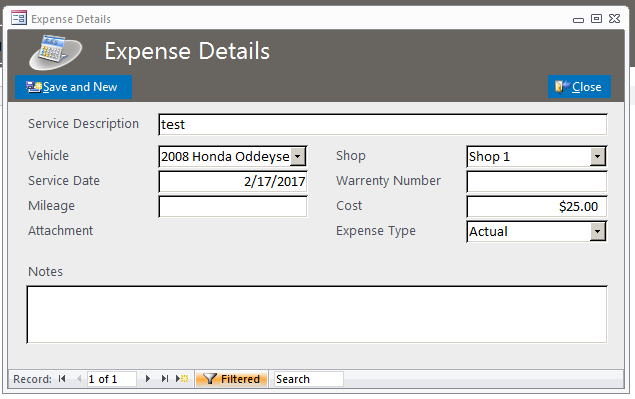Click the Attachment label
Screen dimensions: 635x399
click(x=61, y=230)
